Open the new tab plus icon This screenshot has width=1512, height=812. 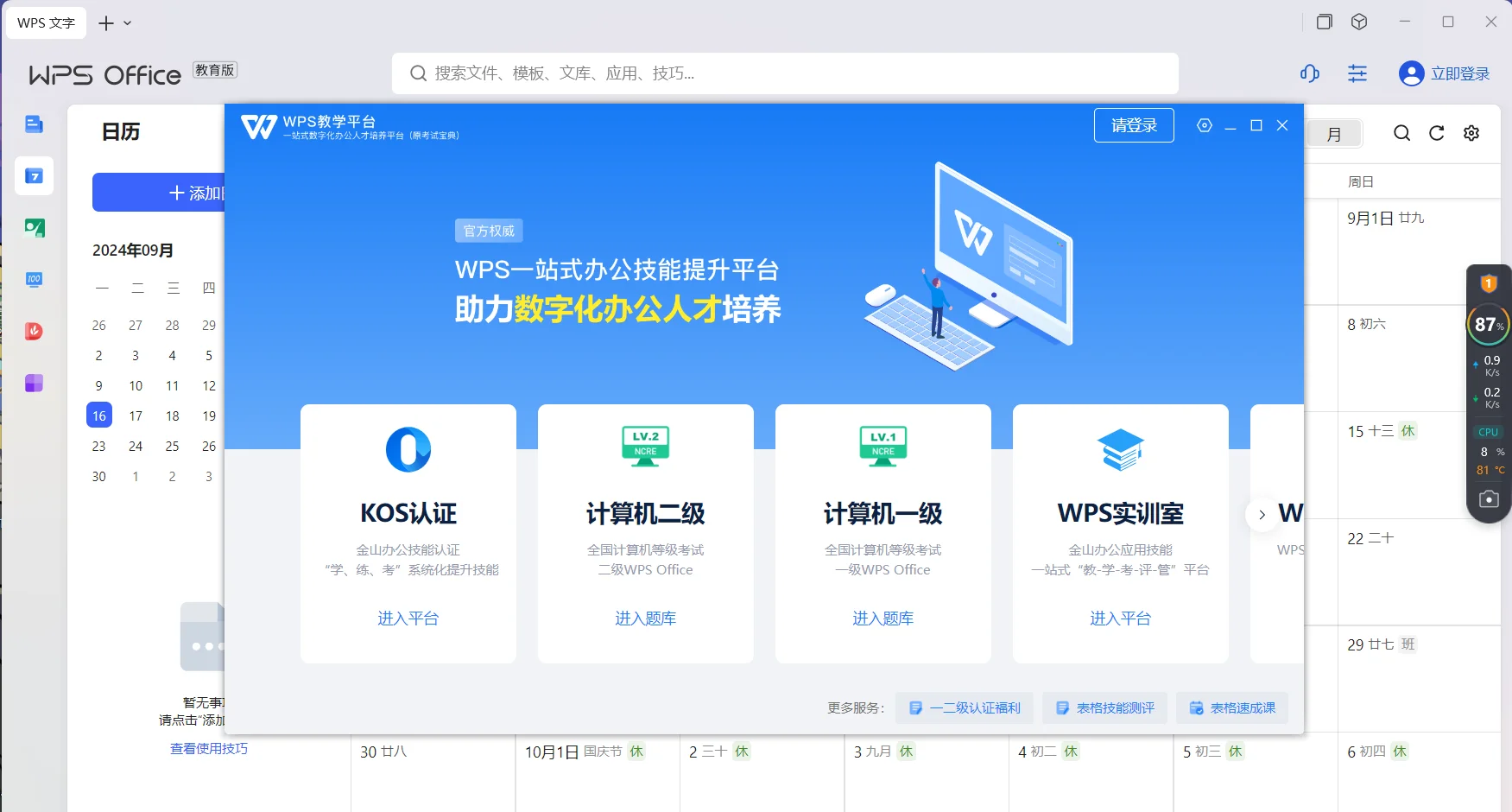tap(106, 23)
